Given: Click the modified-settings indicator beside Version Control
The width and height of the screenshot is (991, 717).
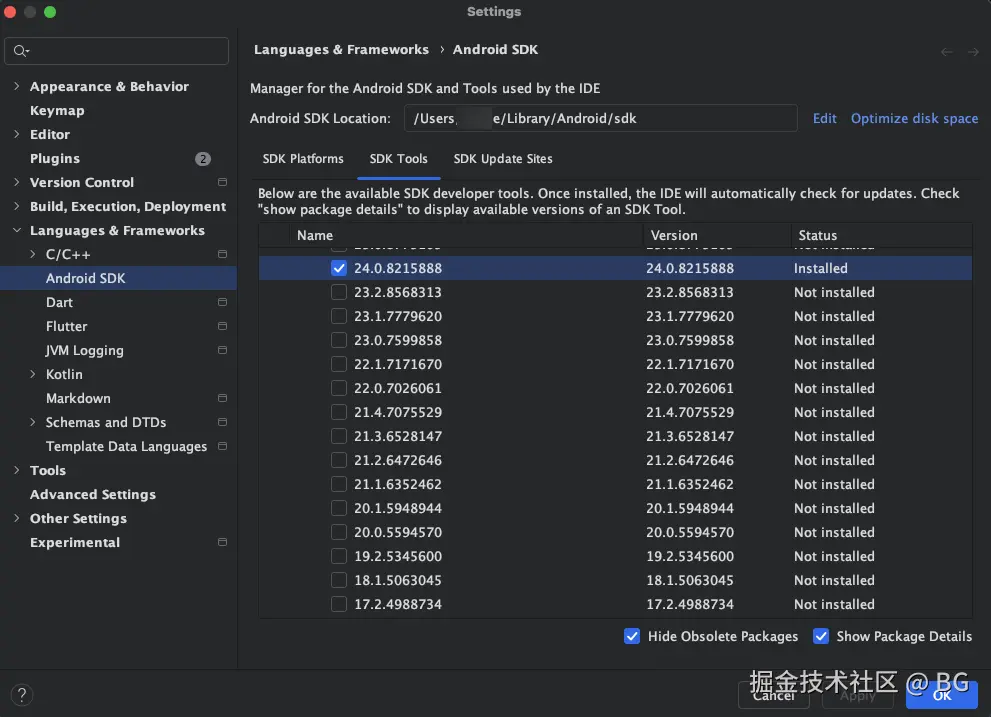Looking at the screenshot, I should point(222,182).
